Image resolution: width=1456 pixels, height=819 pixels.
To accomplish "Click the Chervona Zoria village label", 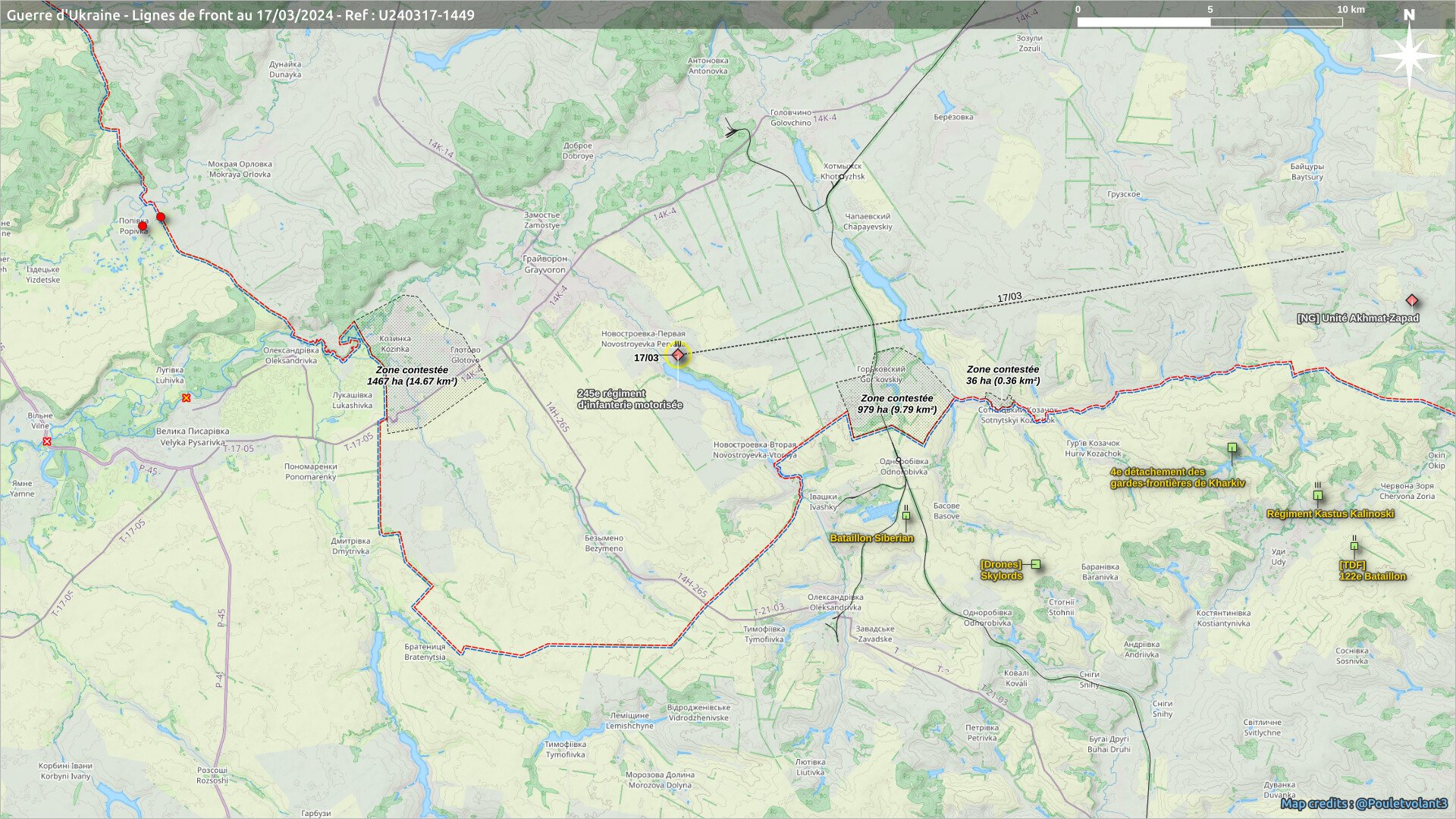I will [1407, 491].
